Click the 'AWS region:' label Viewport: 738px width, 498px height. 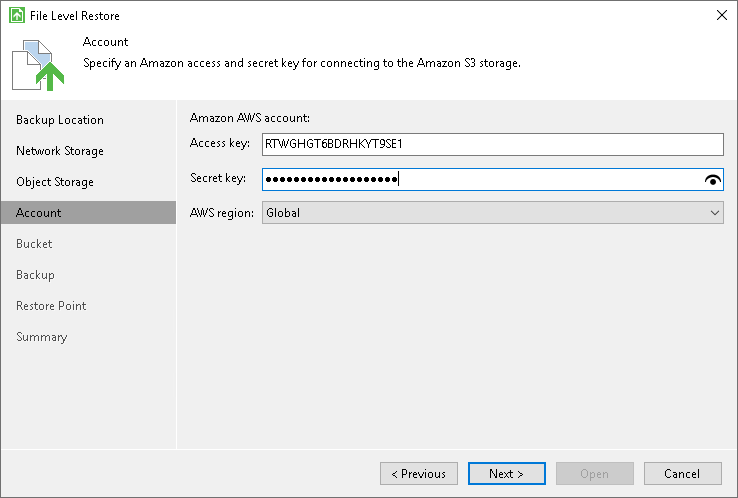222,213
